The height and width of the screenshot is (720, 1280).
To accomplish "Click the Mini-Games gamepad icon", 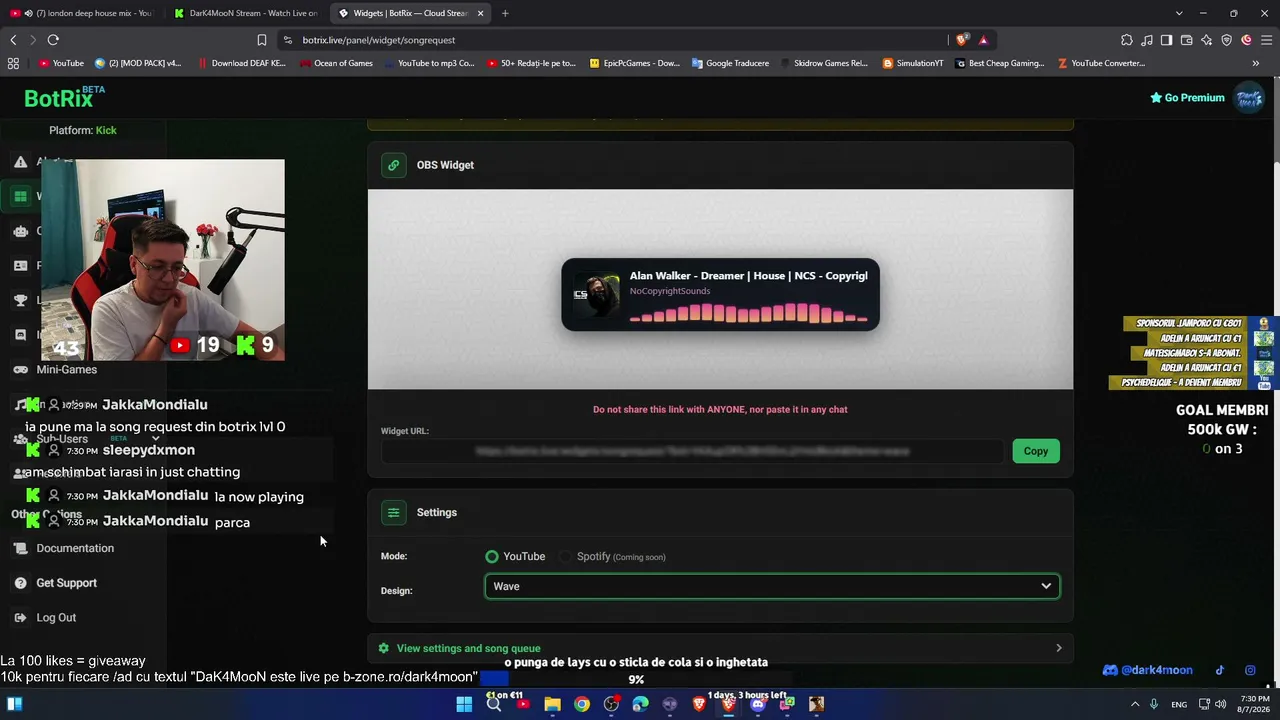I will coord(20,369).
